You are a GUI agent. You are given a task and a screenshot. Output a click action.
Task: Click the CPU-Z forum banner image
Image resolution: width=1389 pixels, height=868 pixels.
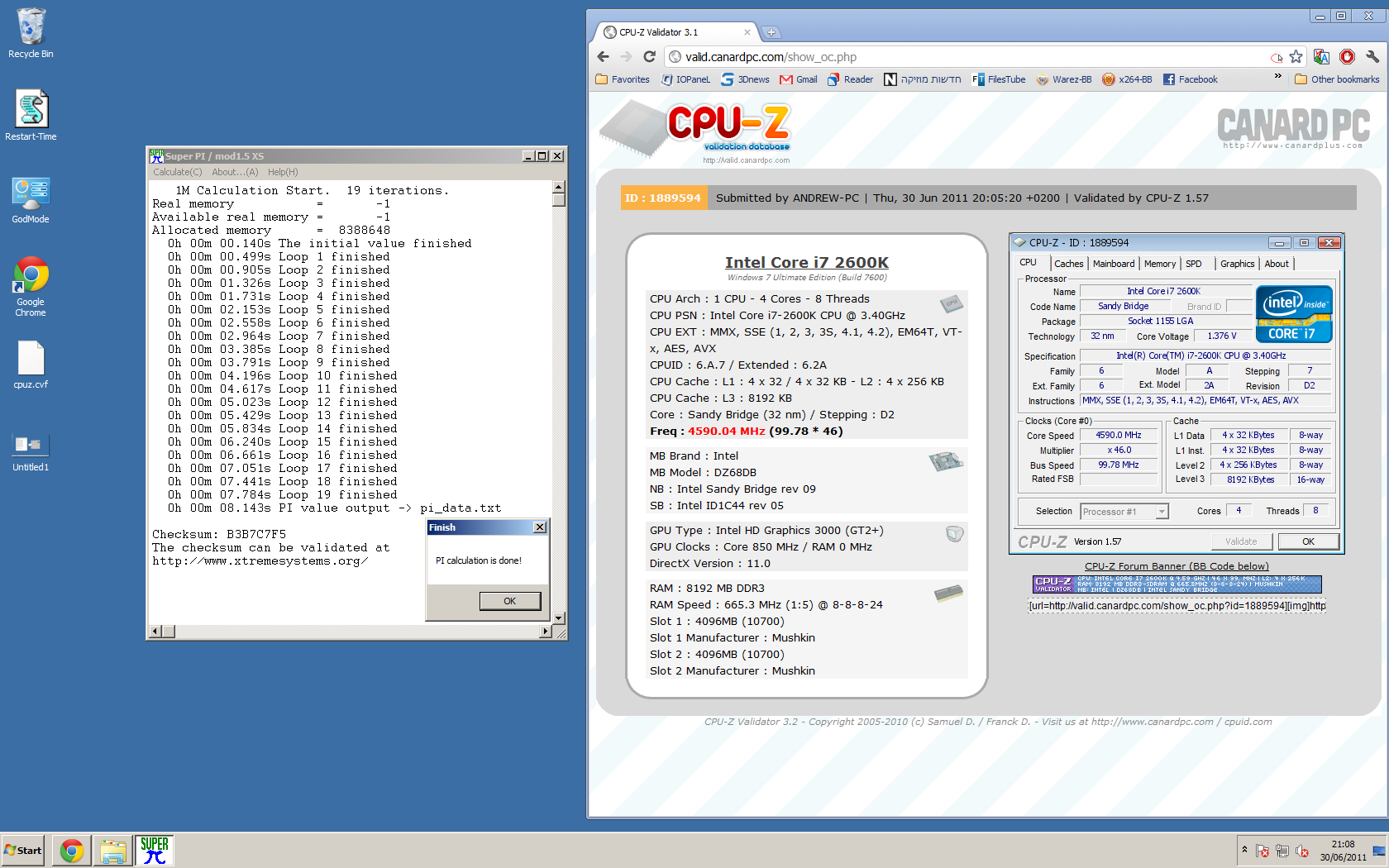pos(1177,584)
